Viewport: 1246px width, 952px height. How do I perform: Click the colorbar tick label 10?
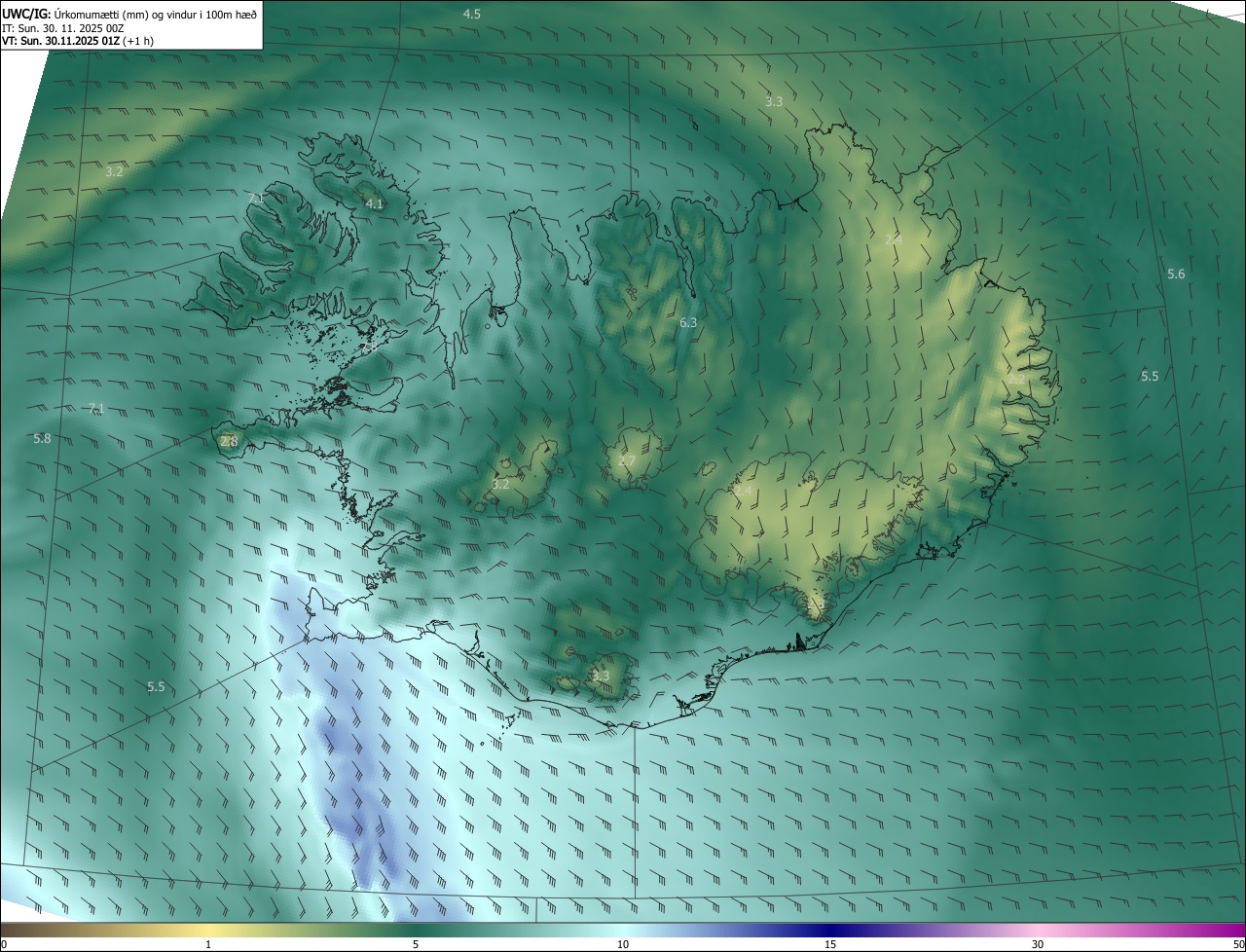[x=623, y=944]
